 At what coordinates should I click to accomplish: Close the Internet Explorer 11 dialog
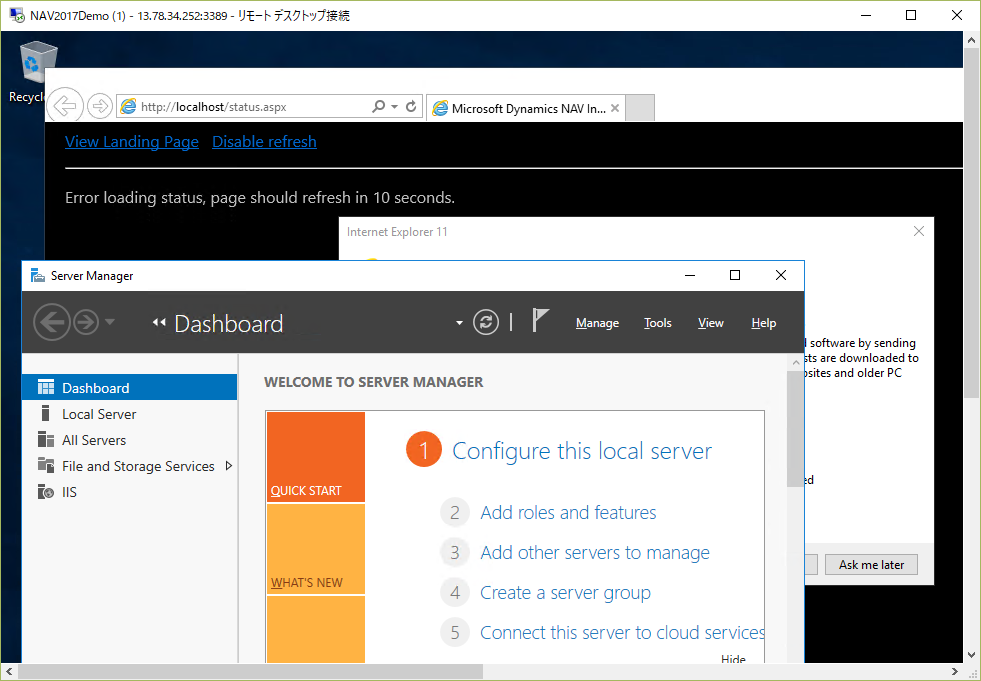click(x=918, y=231)
